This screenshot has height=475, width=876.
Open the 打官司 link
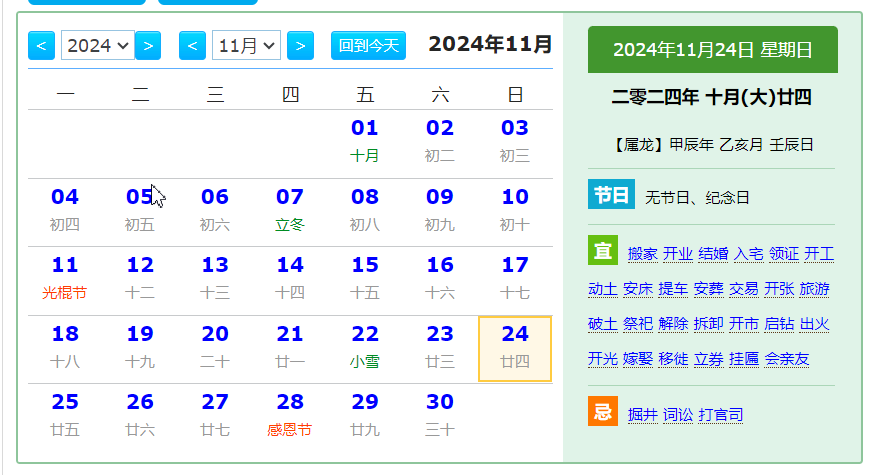click(721, 415)
